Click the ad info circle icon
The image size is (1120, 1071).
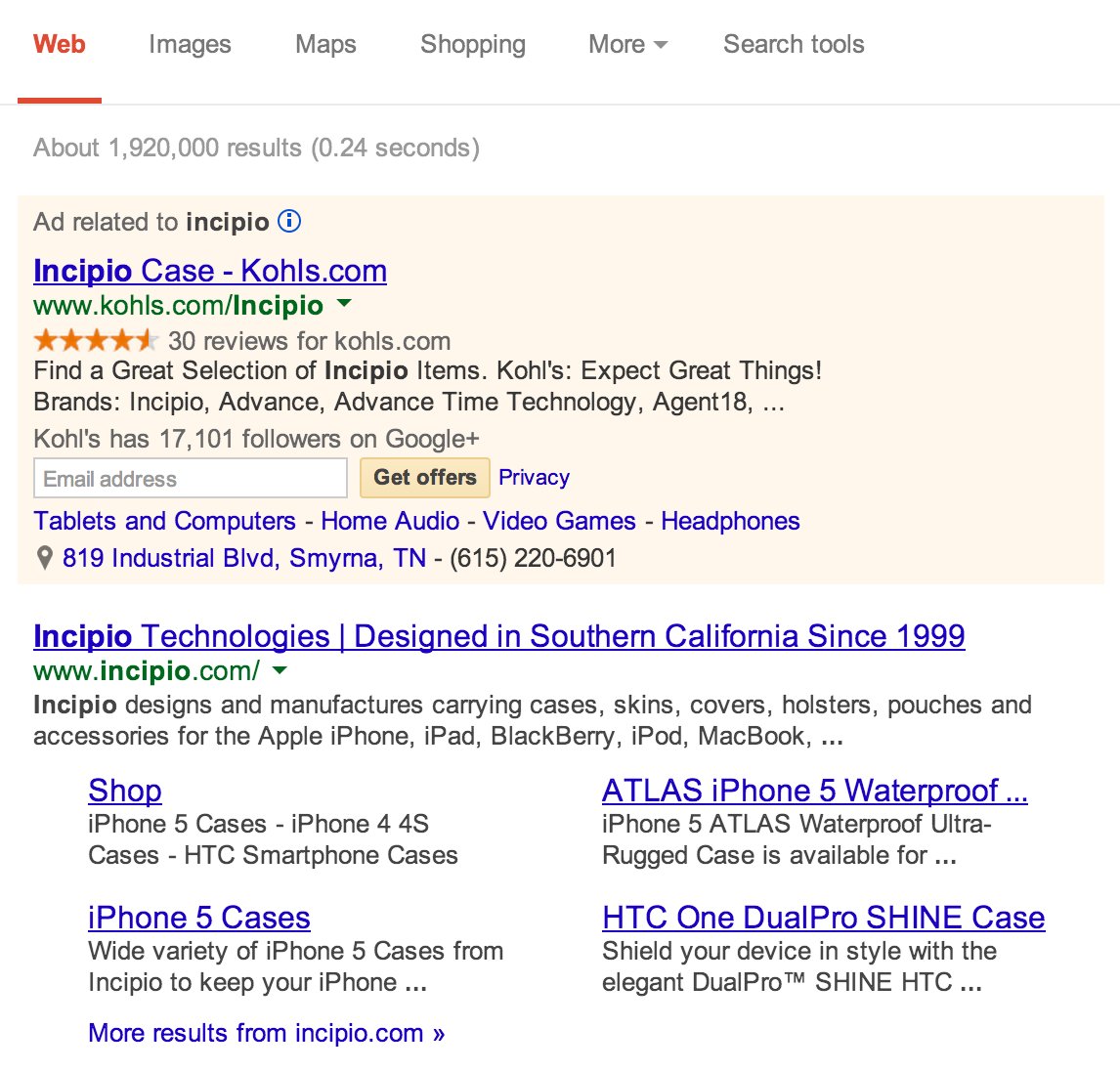289,222
